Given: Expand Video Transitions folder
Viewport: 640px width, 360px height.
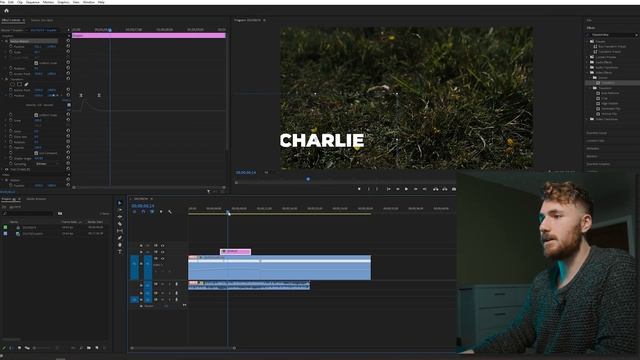Looking at the screenshot, I should pos(588,119).
